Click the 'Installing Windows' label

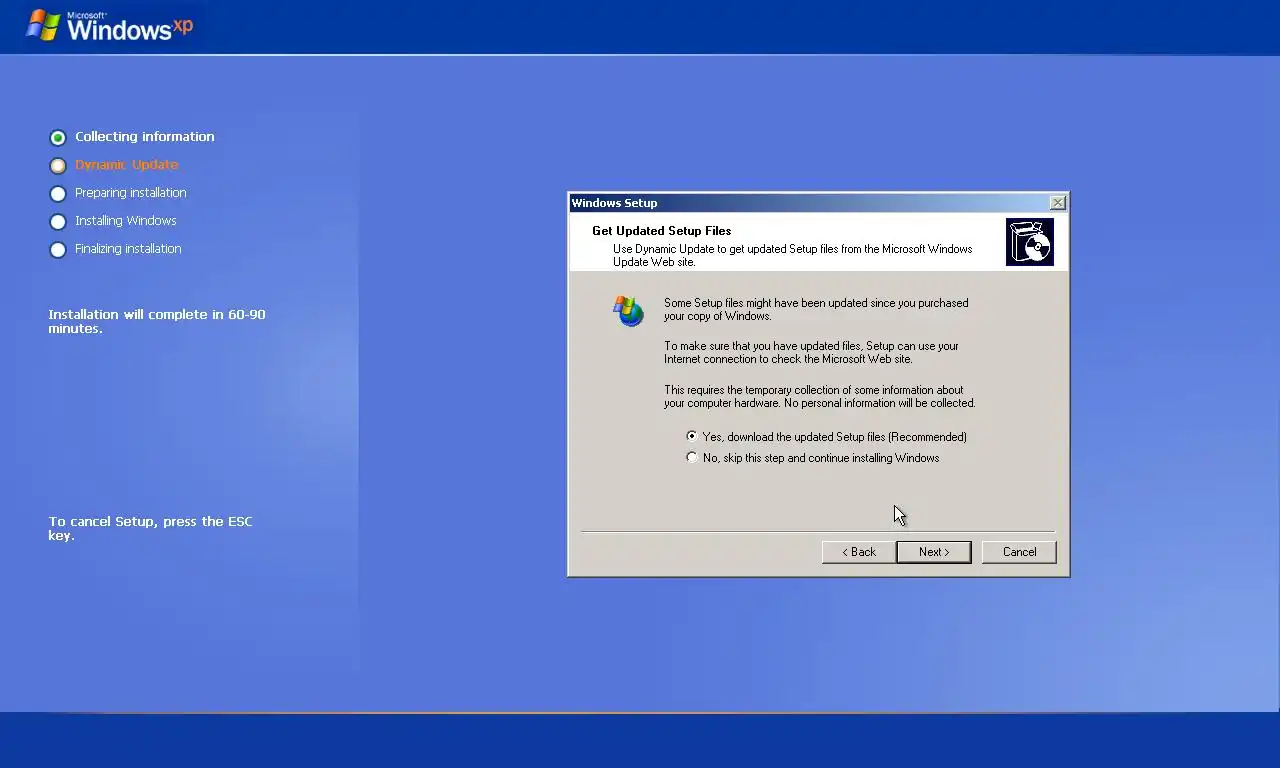(x=126, y=221)
